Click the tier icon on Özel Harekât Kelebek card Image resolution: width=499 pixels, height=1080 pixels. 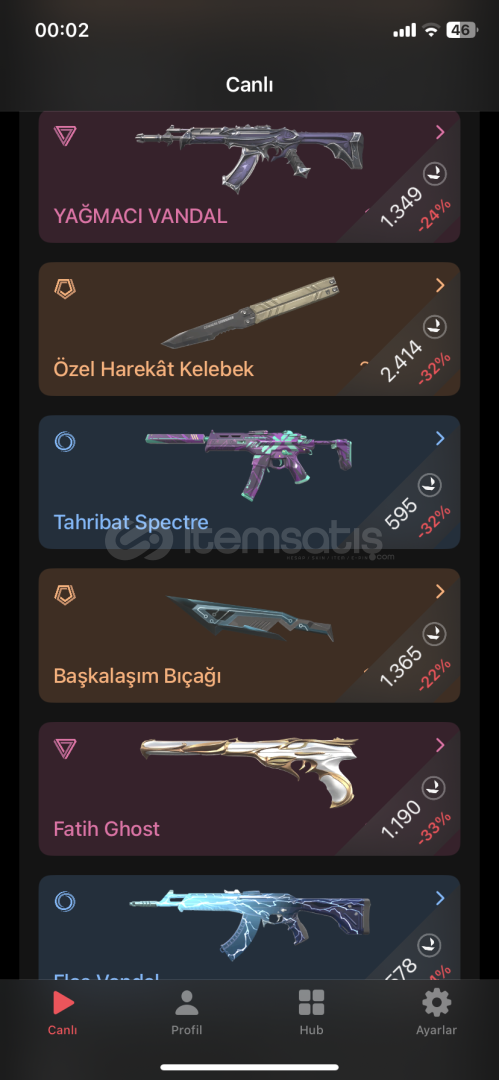[65, 288]
